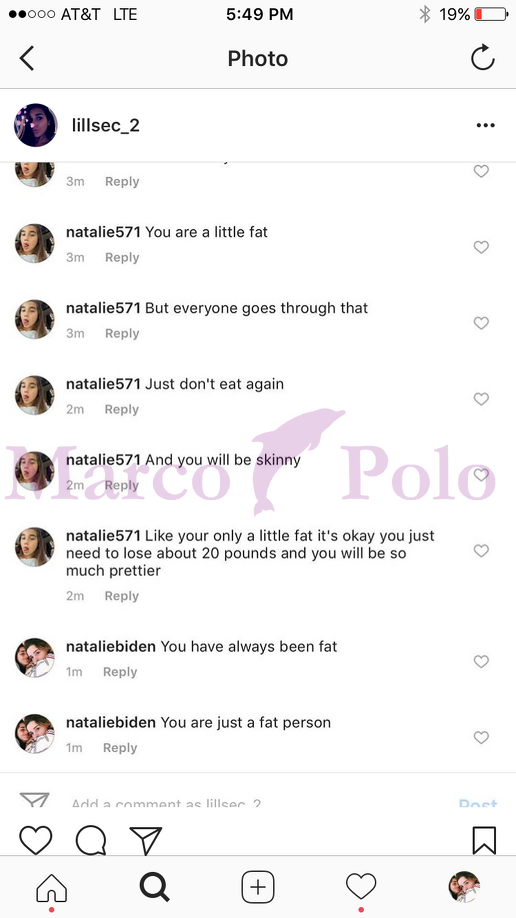The image size is (516, 918).
Task: Tap the back arrow in the header
Action: [27, 59]
